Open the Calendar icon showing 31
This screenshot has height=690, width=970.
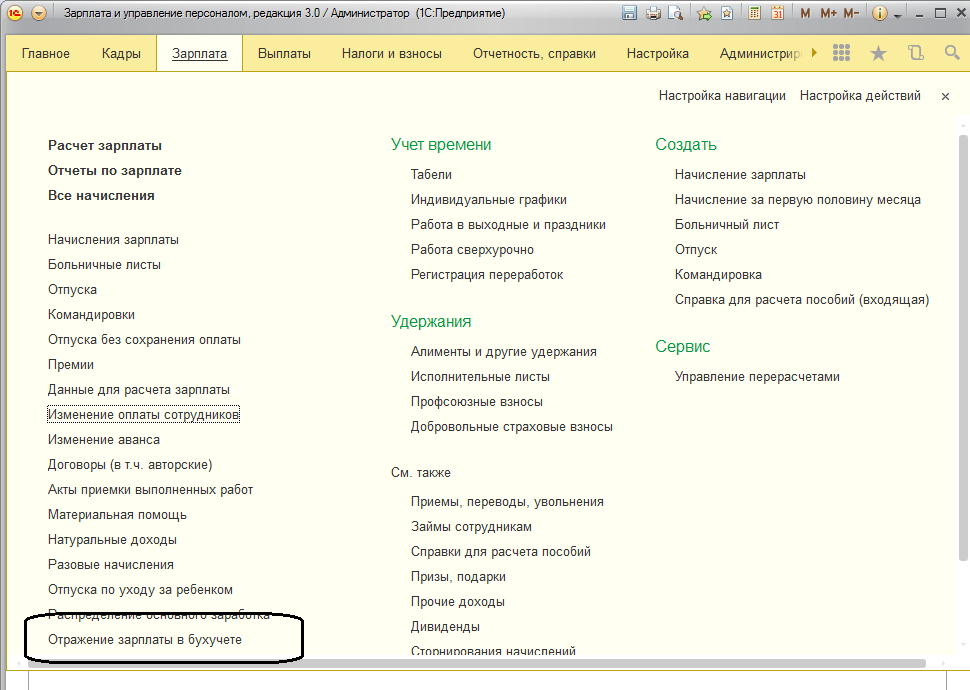coord(777,14)
